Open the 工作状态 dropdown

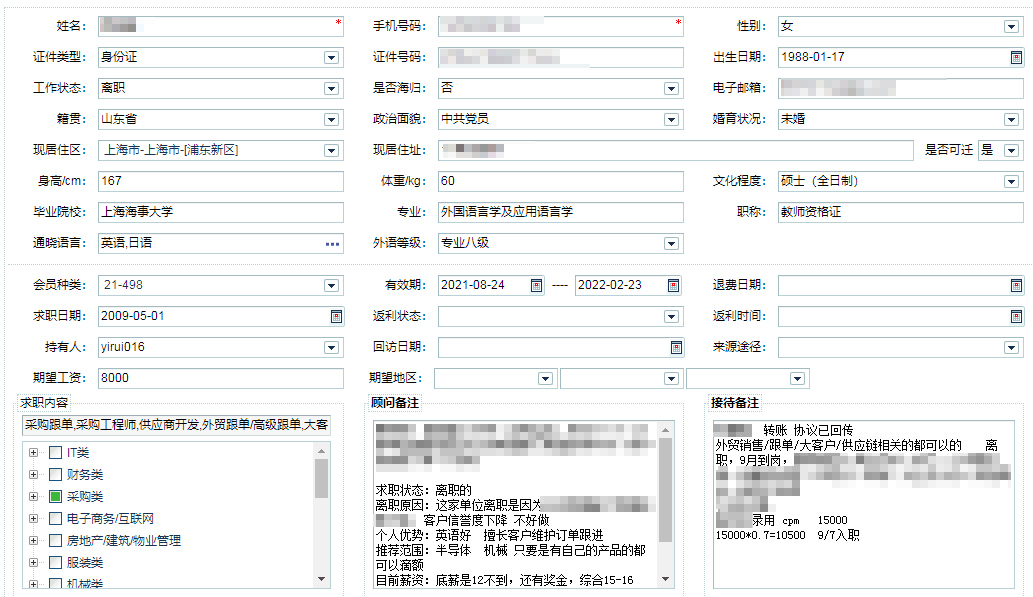click(331, 88)
